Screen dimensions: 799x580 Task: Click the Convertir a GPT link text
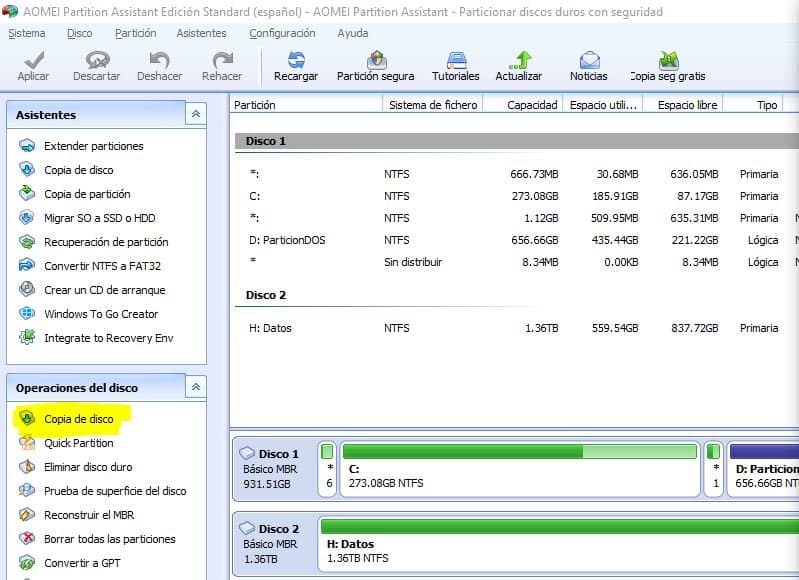coord(82,563)
